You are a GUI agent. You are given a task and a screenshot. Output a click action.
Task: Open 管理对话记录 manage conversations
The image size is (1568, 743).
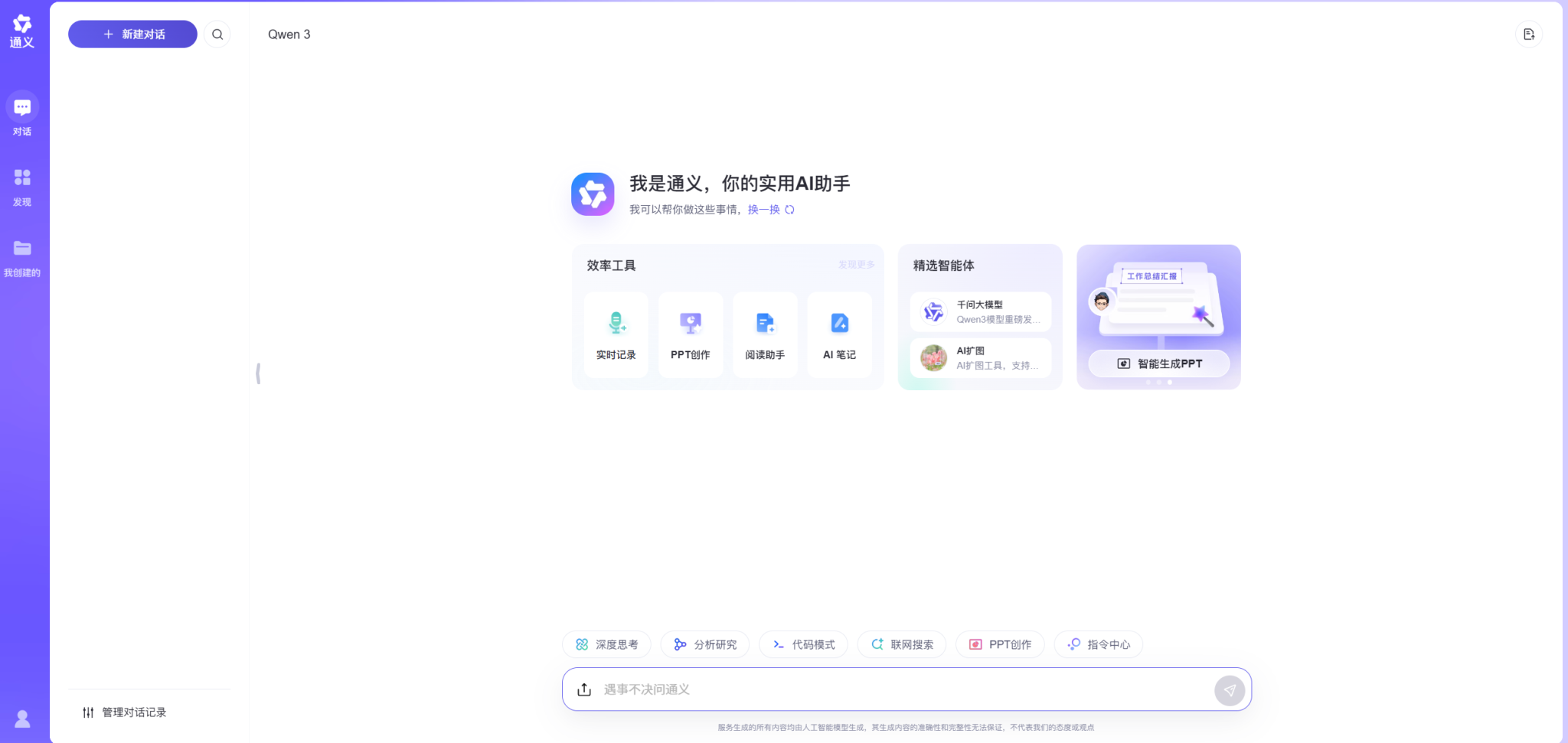pos(125,712)
